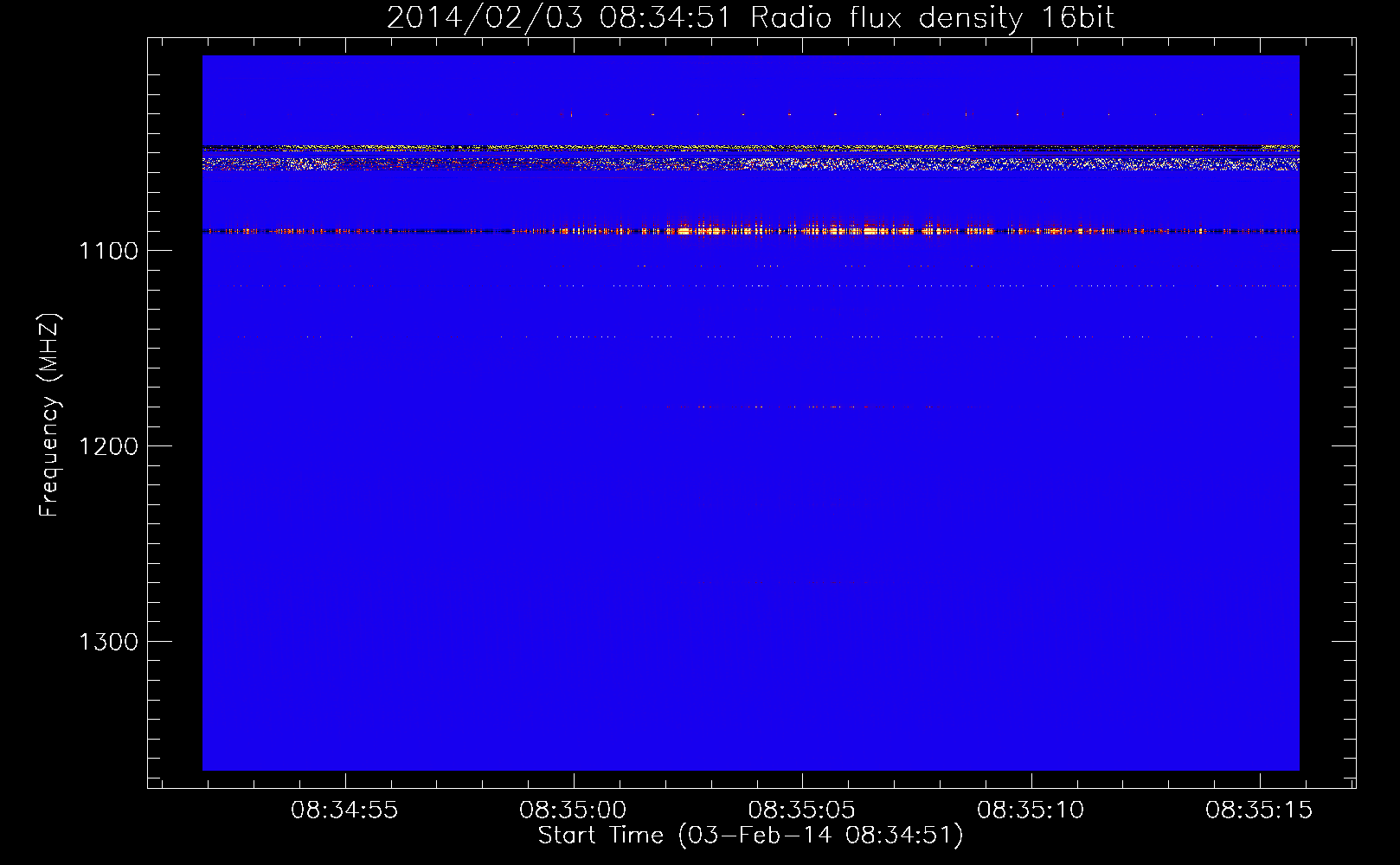Click the 08:35:10 time tick label
Screen dimensions: 1400x865
pos(1031,811)
